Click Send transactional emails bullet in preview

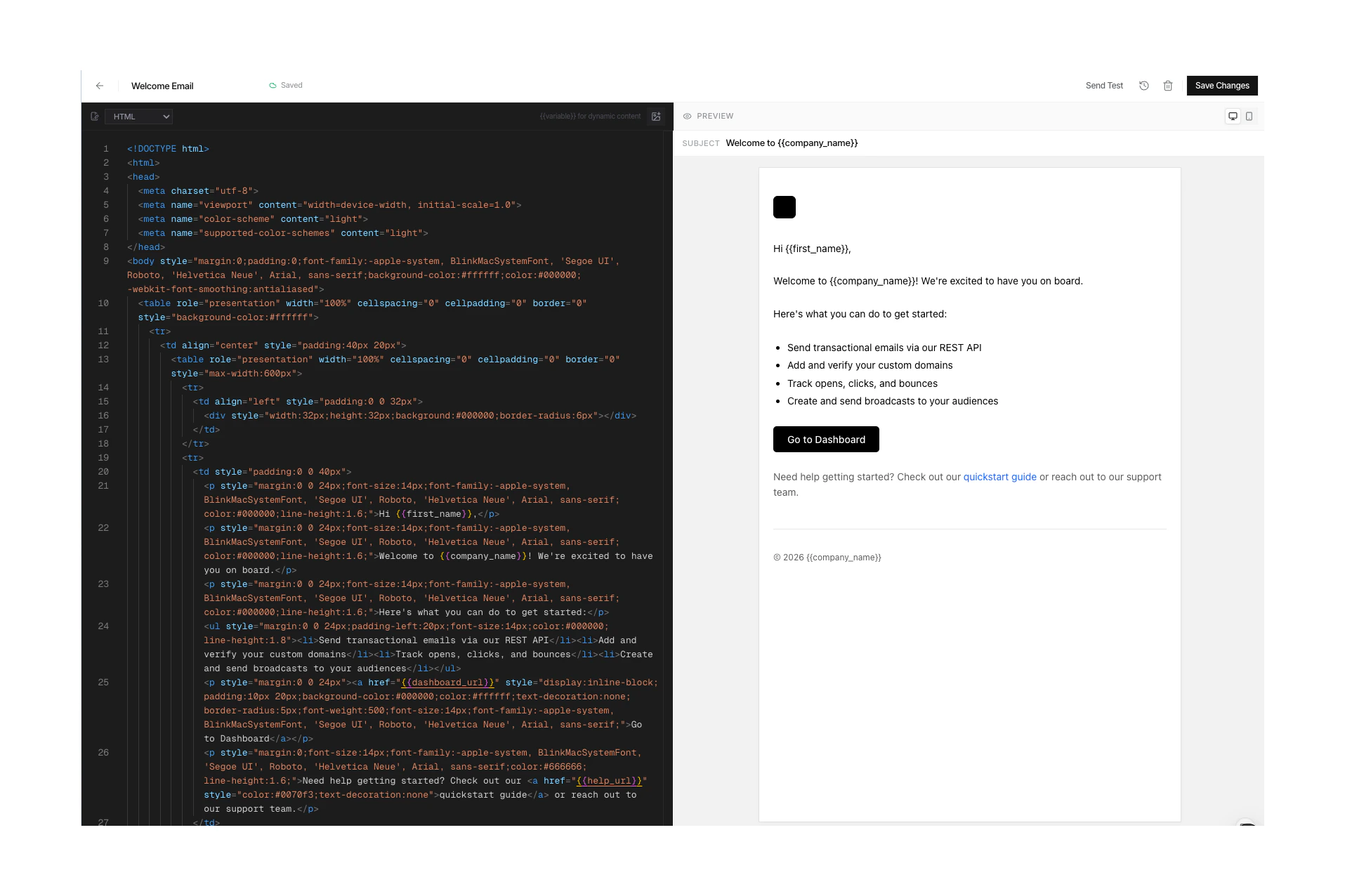884,348
